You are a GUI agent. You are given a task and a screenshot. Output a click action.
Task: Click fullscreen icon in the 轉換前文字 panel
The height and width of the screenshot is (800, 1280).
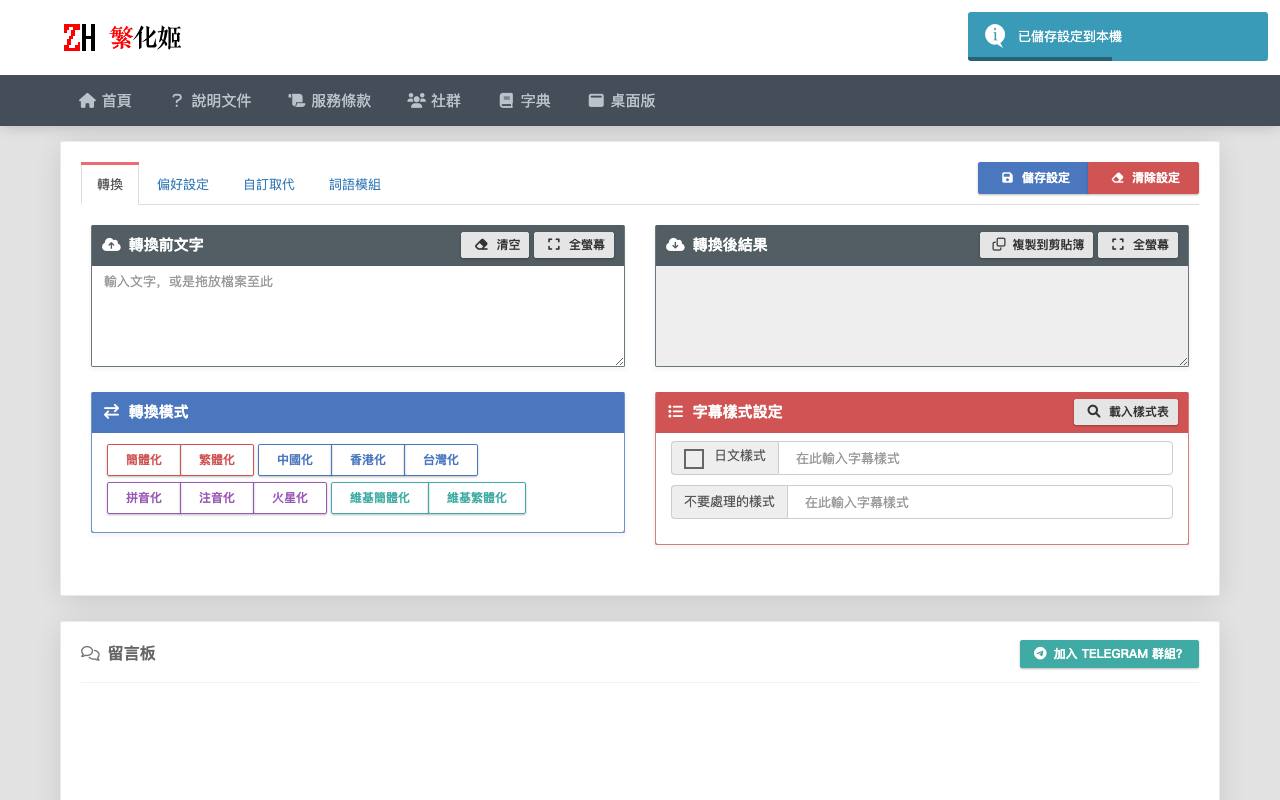click(x=554, y=245)
